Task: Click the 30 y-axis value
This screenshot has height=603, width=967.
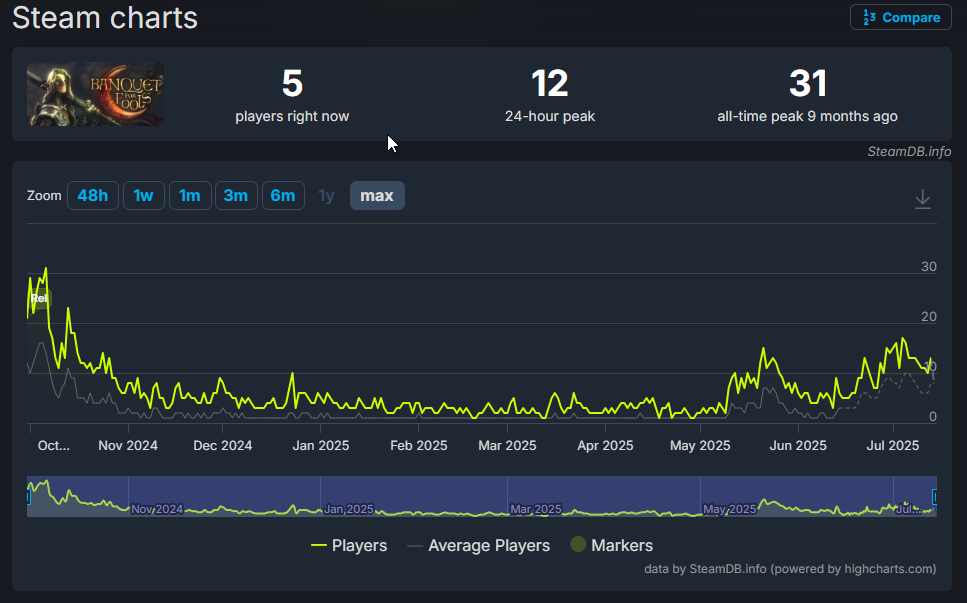Action: coord(928,266)
